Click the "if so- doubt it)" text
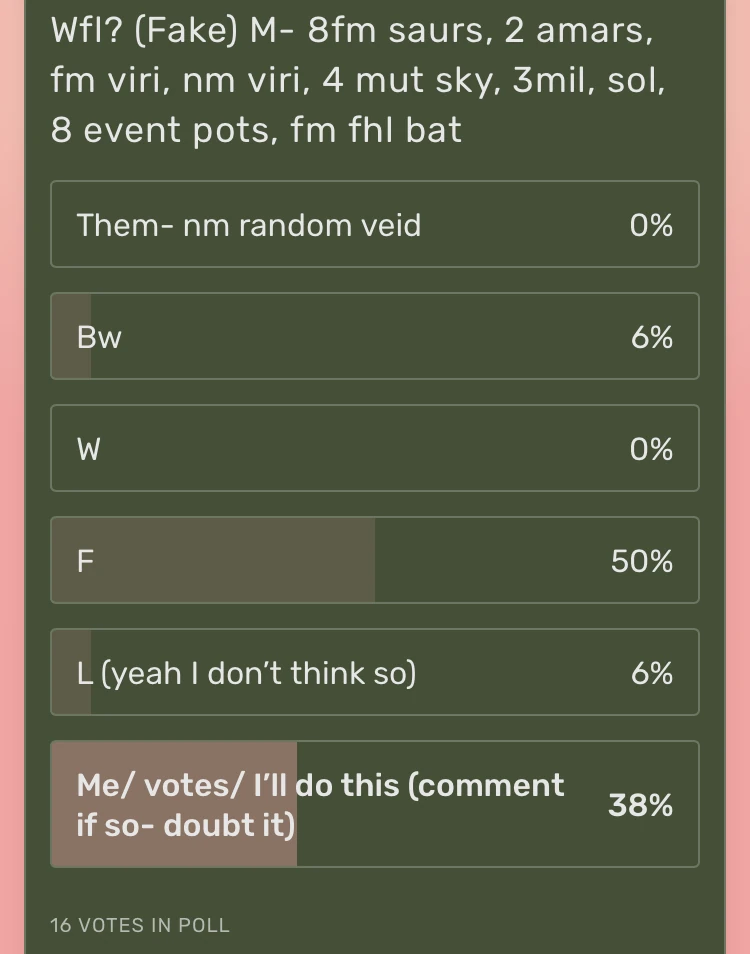 pyautogui.click(x=186, y=826)
